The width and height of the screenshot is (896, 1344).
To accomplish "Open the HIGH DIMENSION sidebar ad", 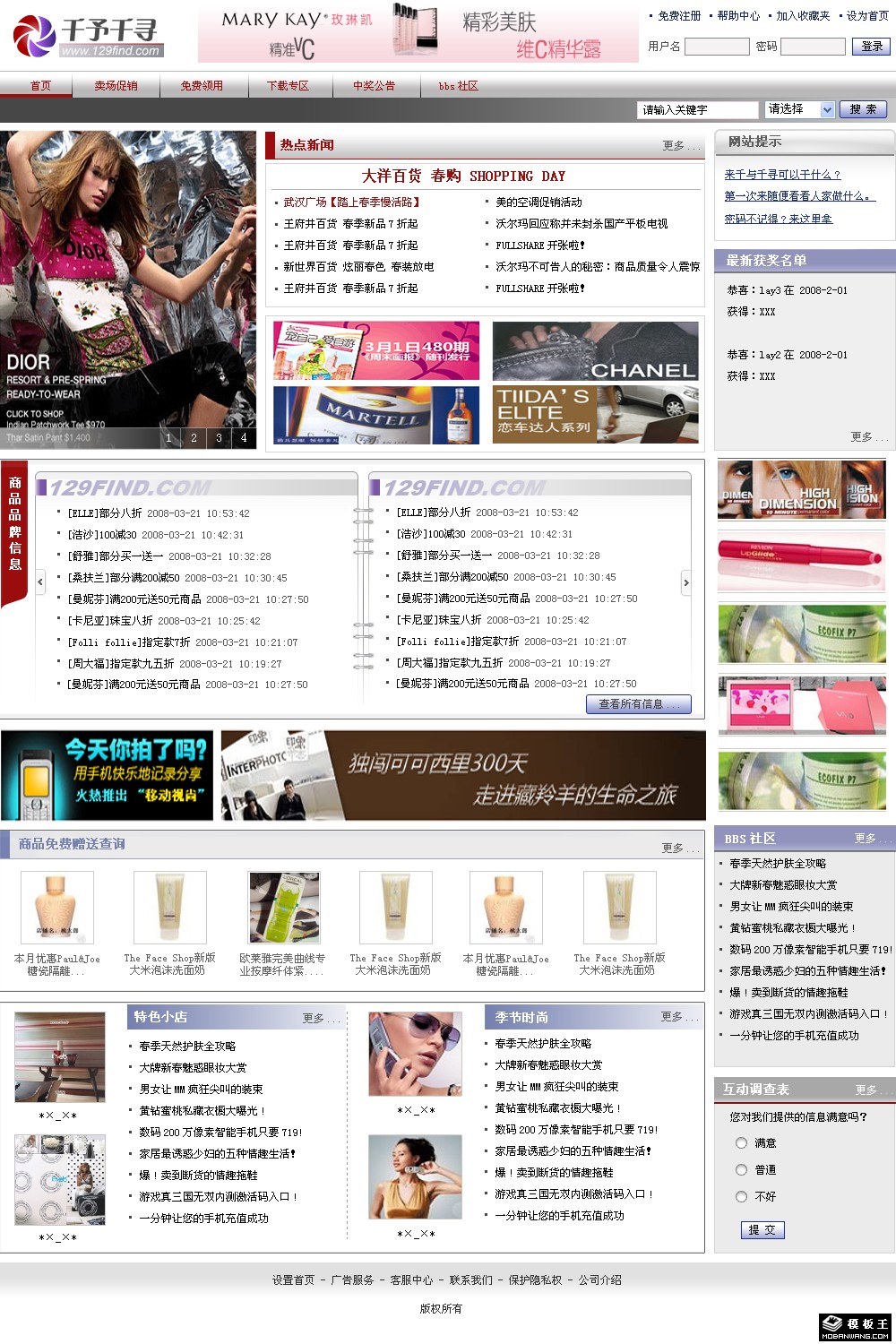I will [802, 489].
